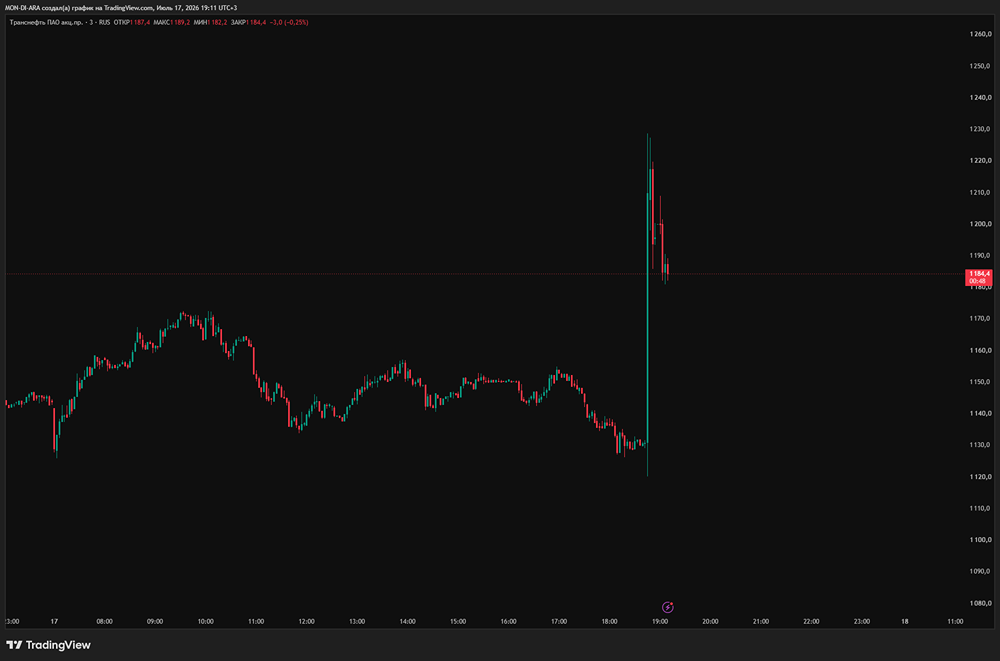The height and width of the screenshot is (661, 1000).
Task: Click the Транснефть ПАО акц.пр. symbol title
Action: [x=46, y=22]
